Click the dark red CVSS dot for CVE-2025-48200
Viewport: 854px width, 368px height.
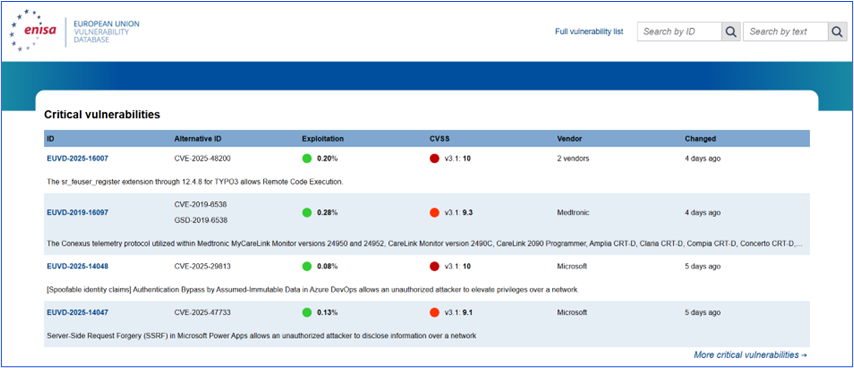click(435, 158)
